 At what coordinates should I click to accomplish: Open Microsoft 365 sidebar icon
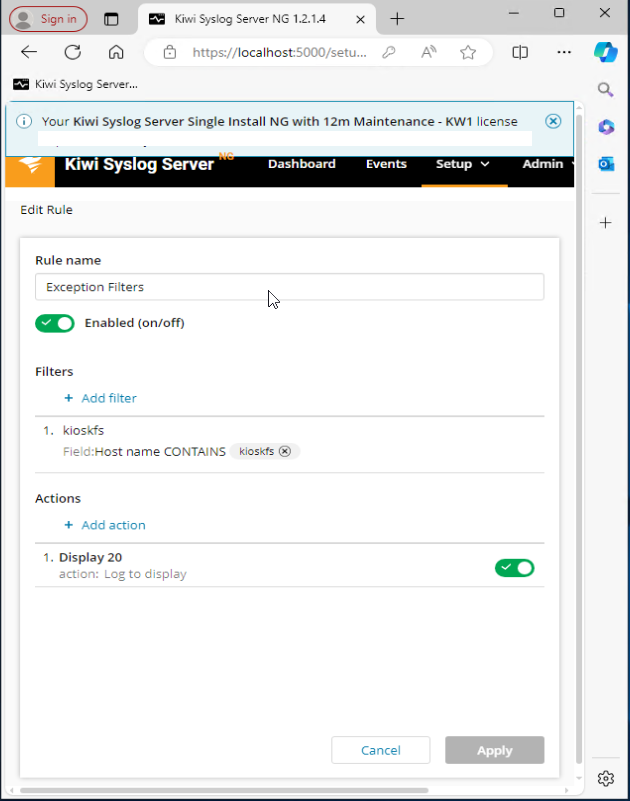point(606,127)
